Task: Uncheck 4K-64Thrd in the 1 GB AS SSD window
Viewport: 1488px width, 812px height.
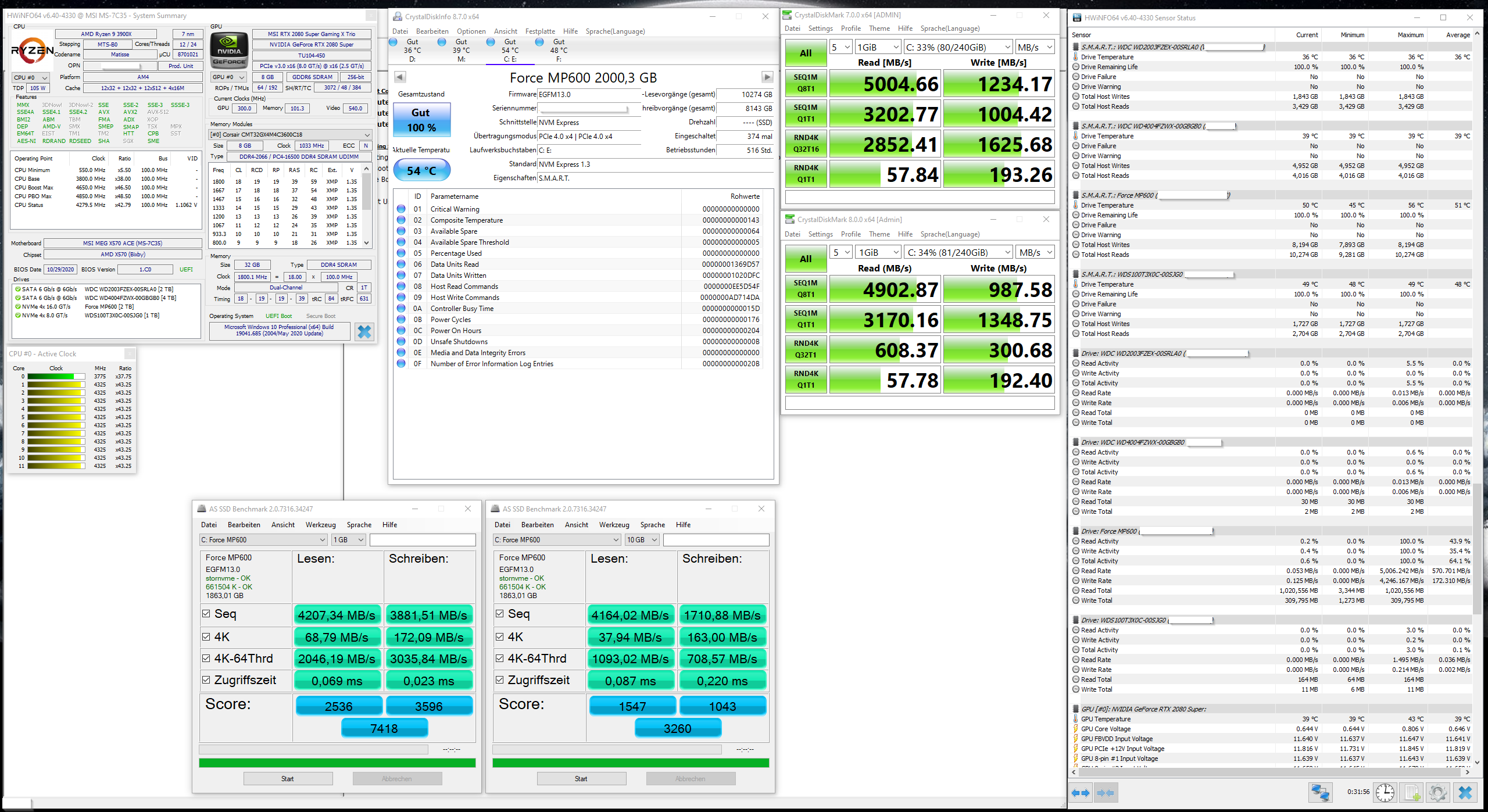Action: click(x=206, y=658)
